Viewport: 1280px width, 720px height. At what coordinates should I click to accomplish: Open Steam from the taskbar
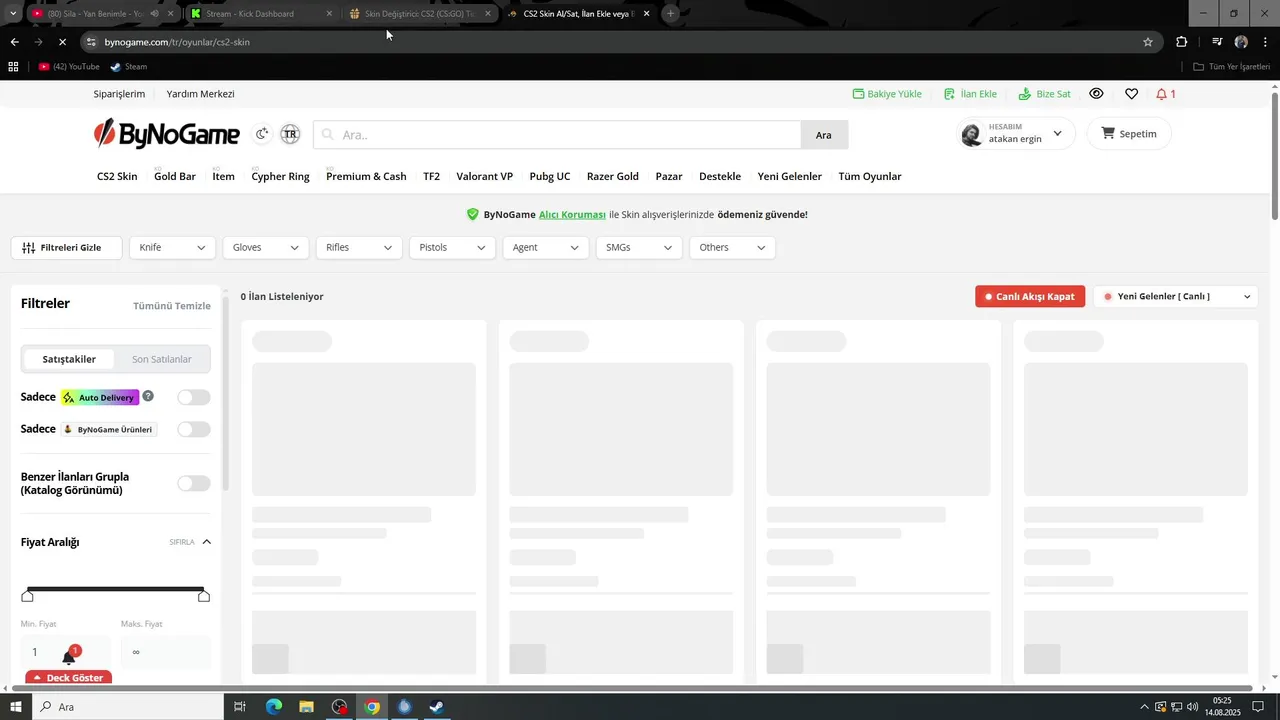point(437,706)
